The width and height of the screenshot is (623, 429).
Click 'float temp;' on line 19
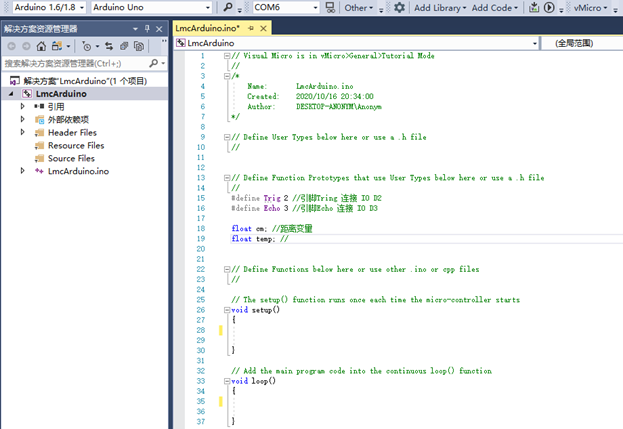pyautogui.click(x=253, y=239)
